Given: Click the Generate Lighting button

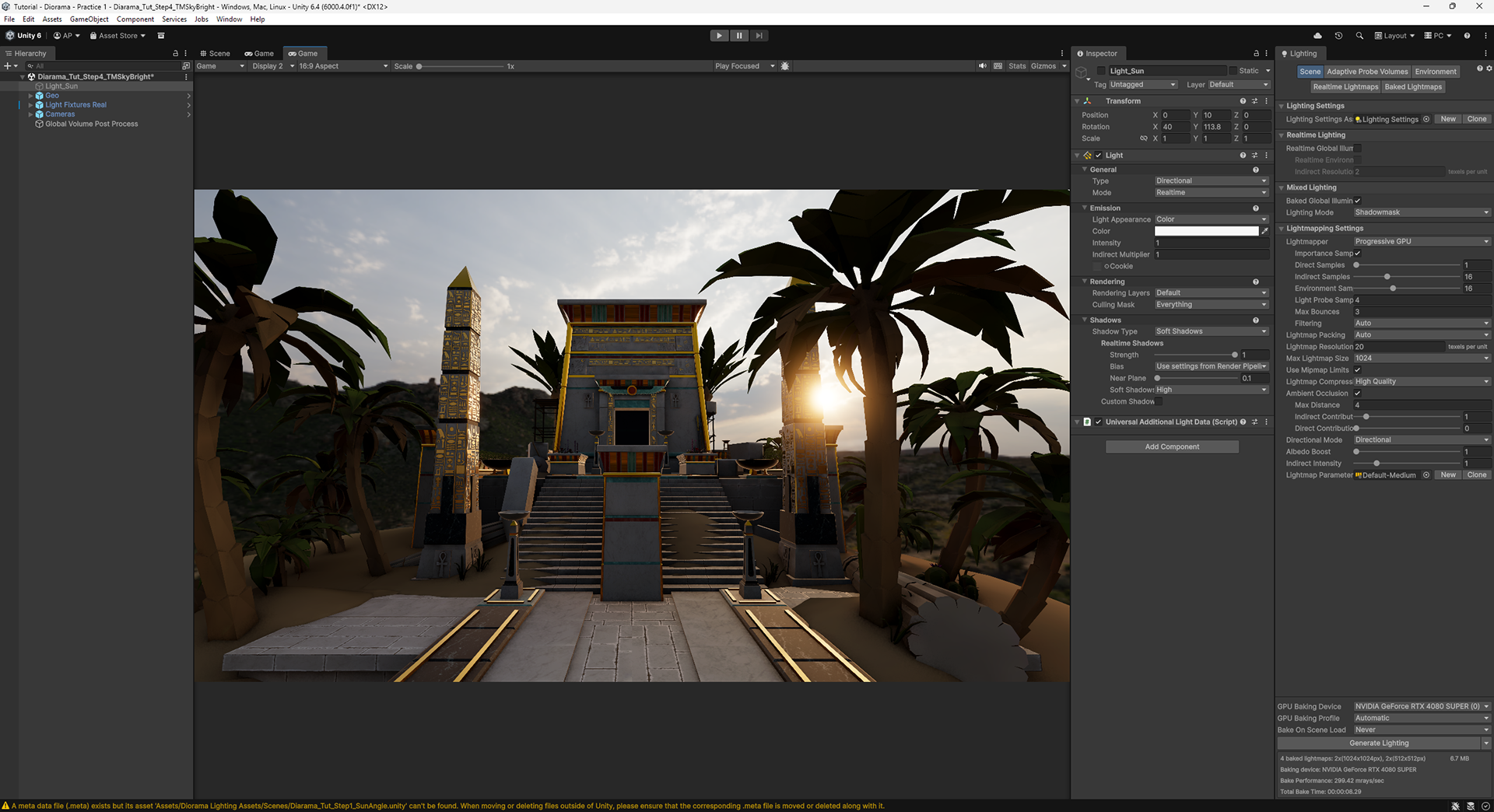Looking at the screenshot, I should 1379,744.
